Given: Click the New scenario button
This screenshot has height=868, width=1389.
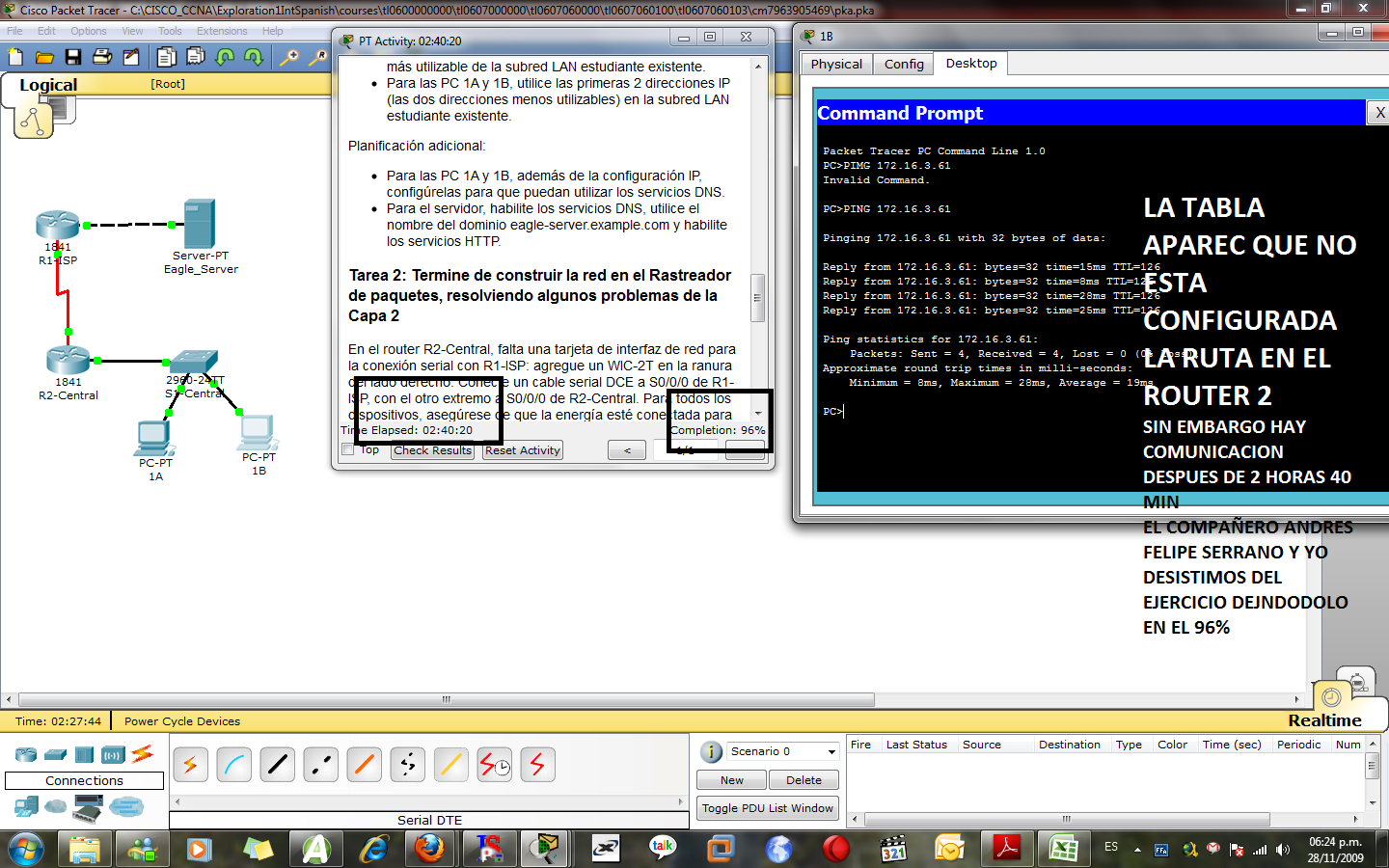Looking at the screenshot, I should (732, 780).
